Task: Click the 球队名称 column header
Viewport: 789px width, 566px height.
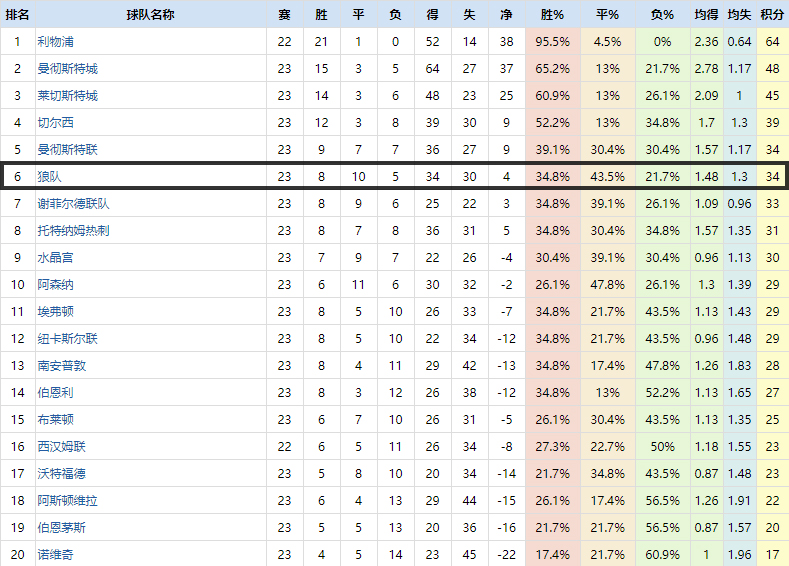Action: tap(150, 15)
